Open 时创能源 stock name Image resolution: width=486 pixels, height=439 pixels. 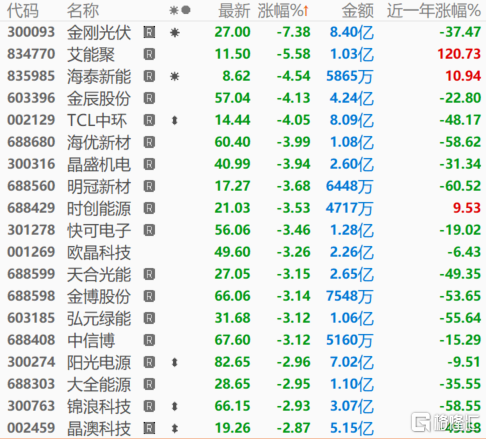point(99,208)
